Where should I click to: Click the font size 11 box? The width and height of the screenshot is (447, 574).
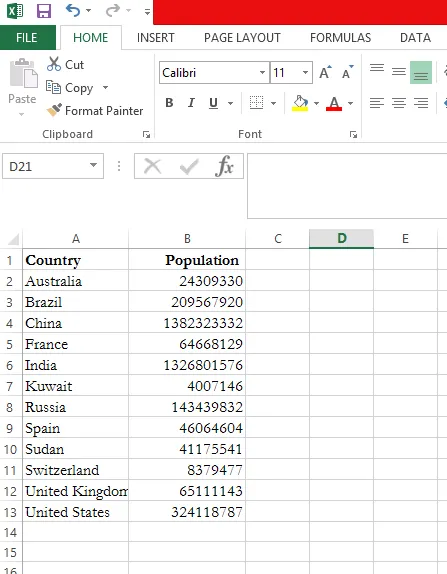click(286, 72)
